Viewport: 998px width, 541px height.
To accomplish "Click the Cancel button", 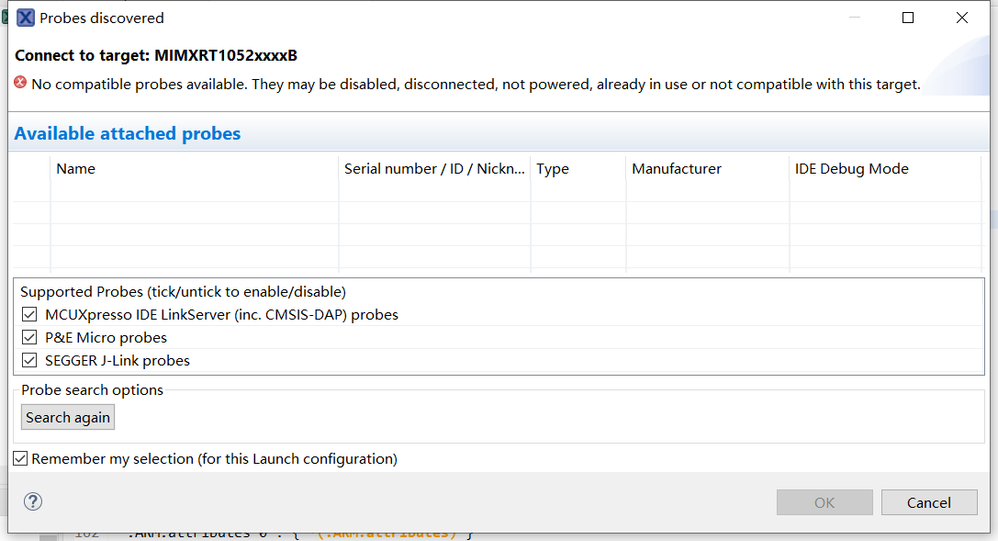I will (928, 502).
